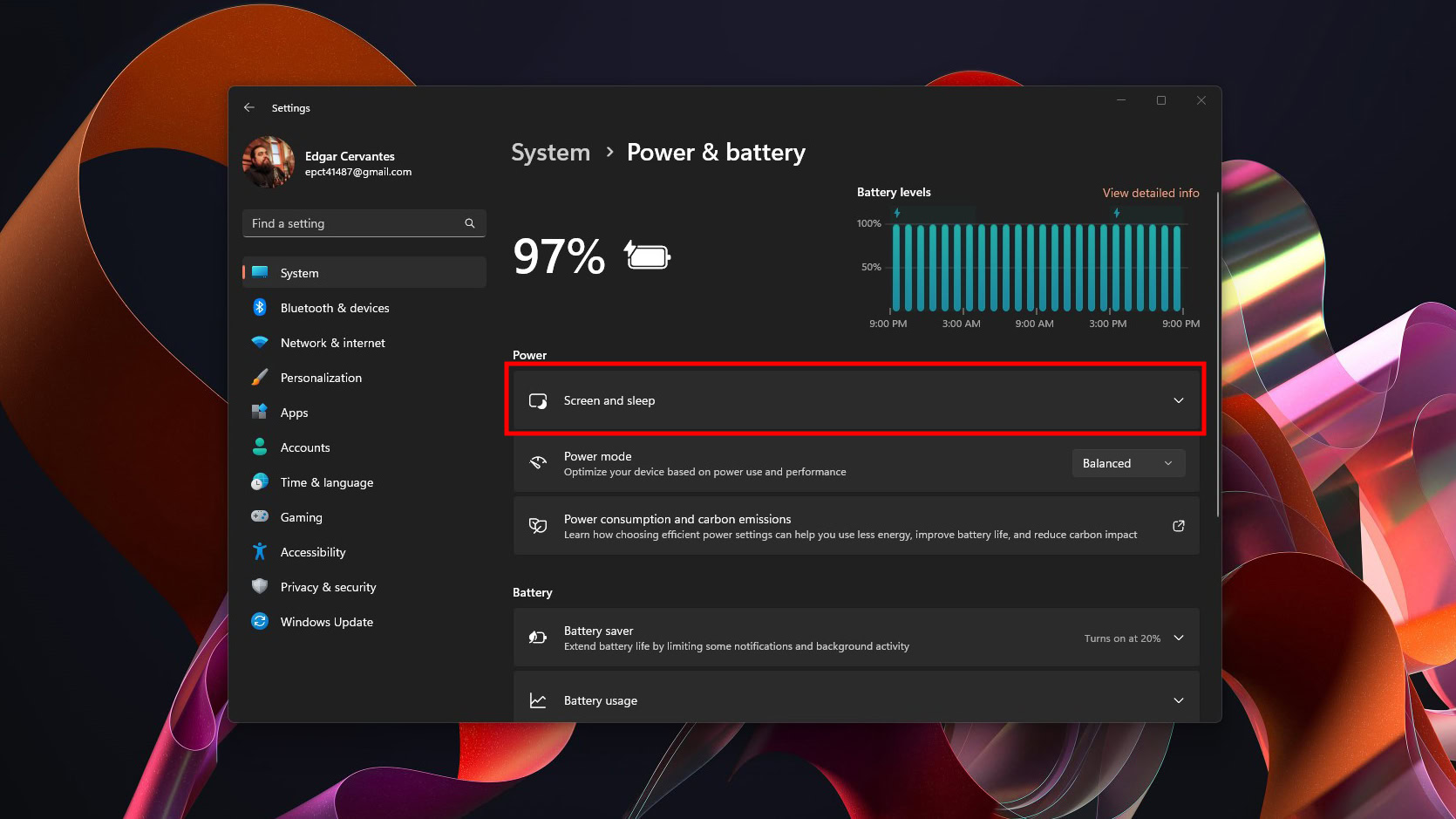Click the Bluetooth icon in sidebar

click(260, 307)
